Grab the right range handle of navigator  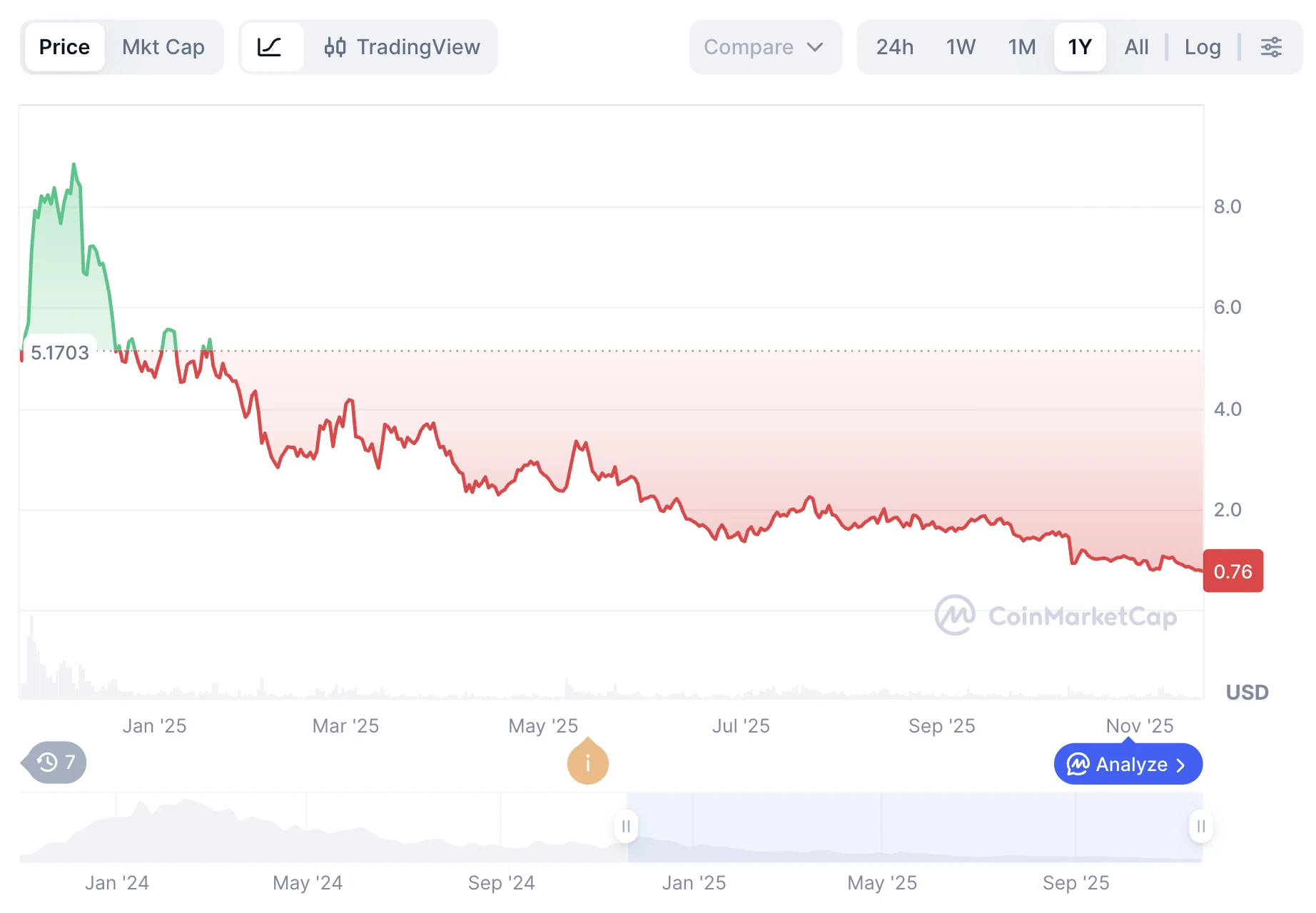(x=1201, y=826)
